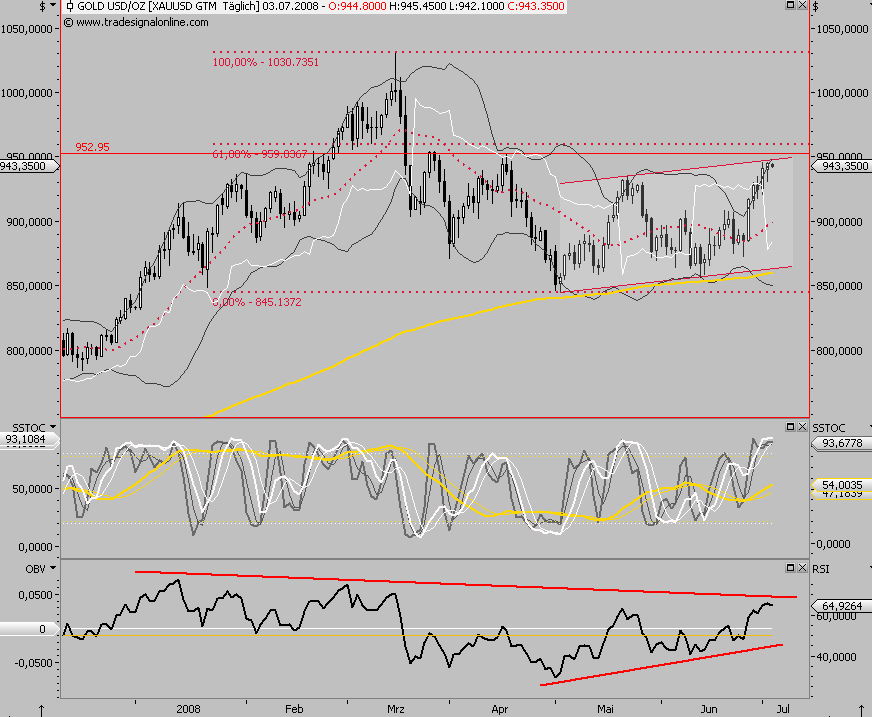Viewport: 872px width, 717px height.
Task: Click the 60,0000 RSI axis label
Action: [836, 616]
